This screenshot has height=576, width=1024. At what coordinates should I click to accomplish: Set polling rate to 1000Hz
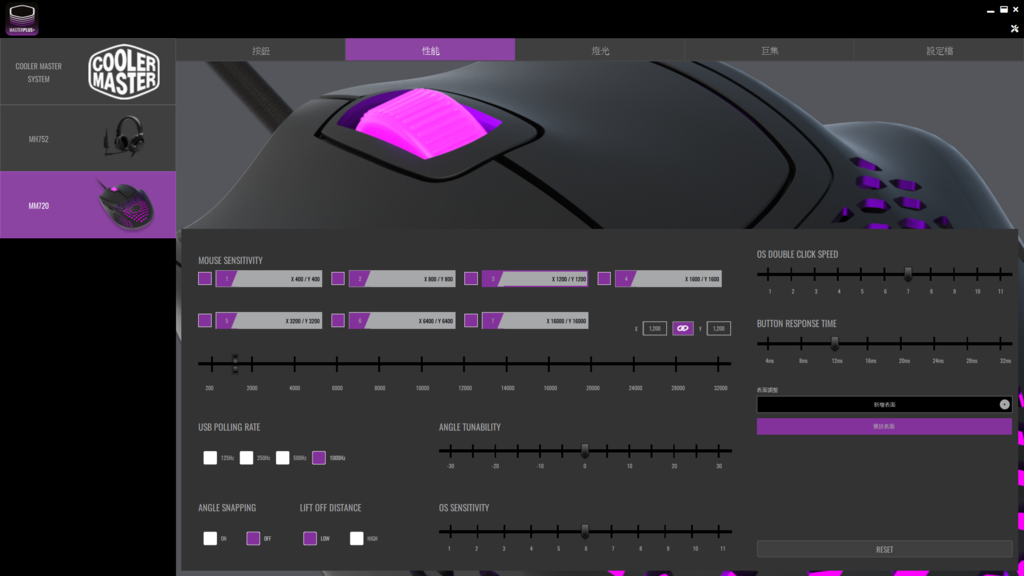tap(319, 458)
